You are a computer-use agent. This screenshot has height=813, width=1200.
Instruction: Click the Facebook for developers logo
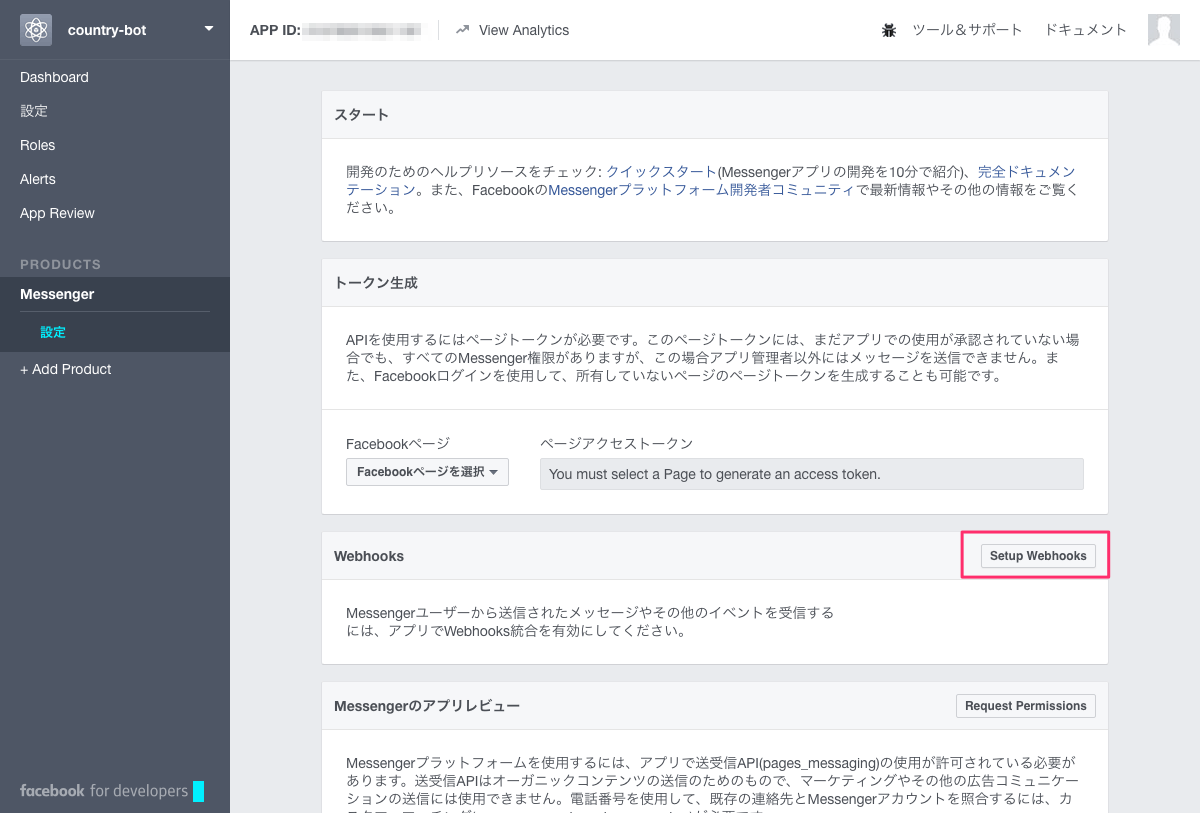coord(104,791)
